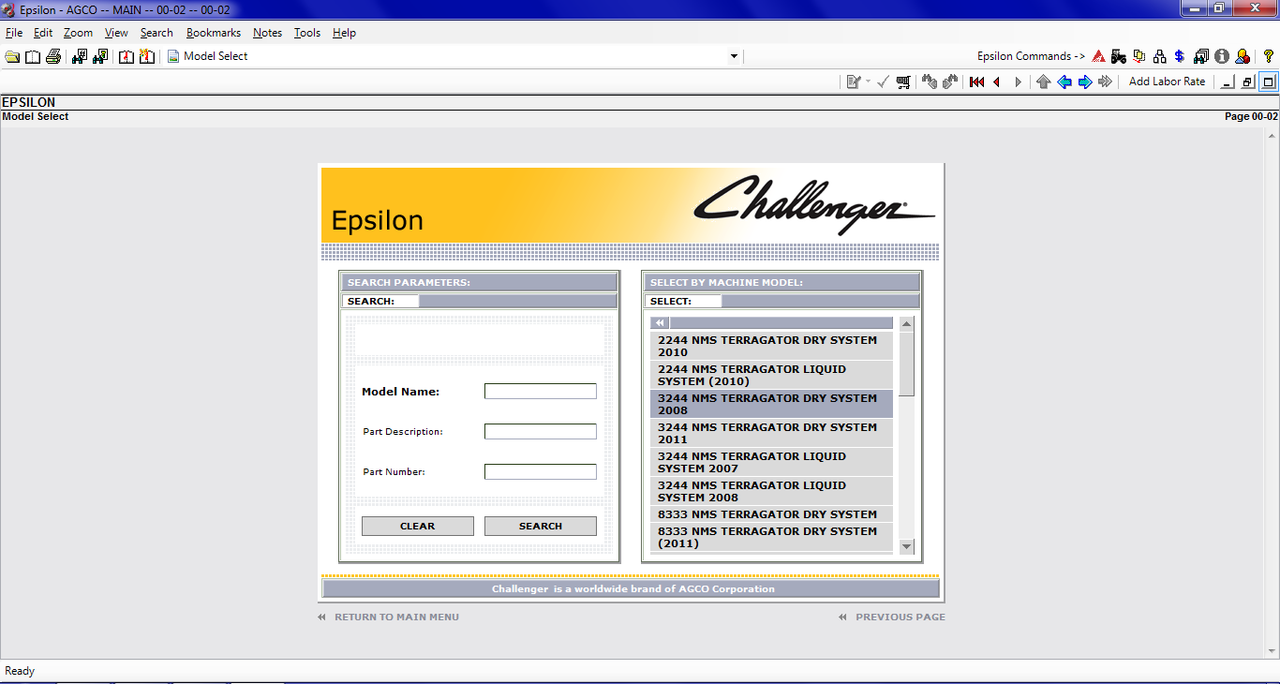Click the binoculars with pages icon
This screenshot has height=684, width=1280.
[1201, 57]
